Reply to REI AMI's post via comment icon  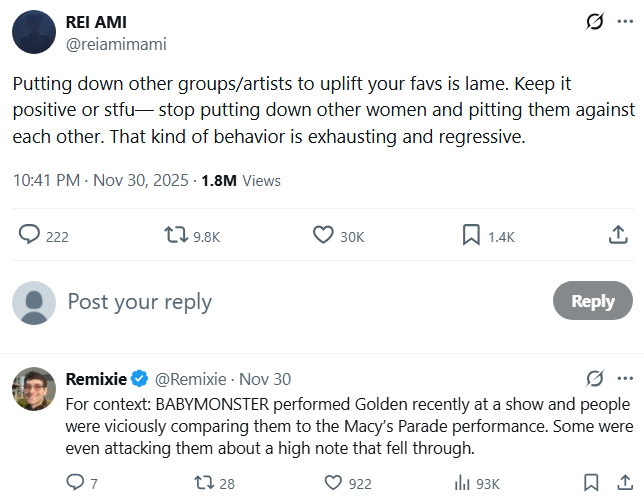[x=30, y=235]
